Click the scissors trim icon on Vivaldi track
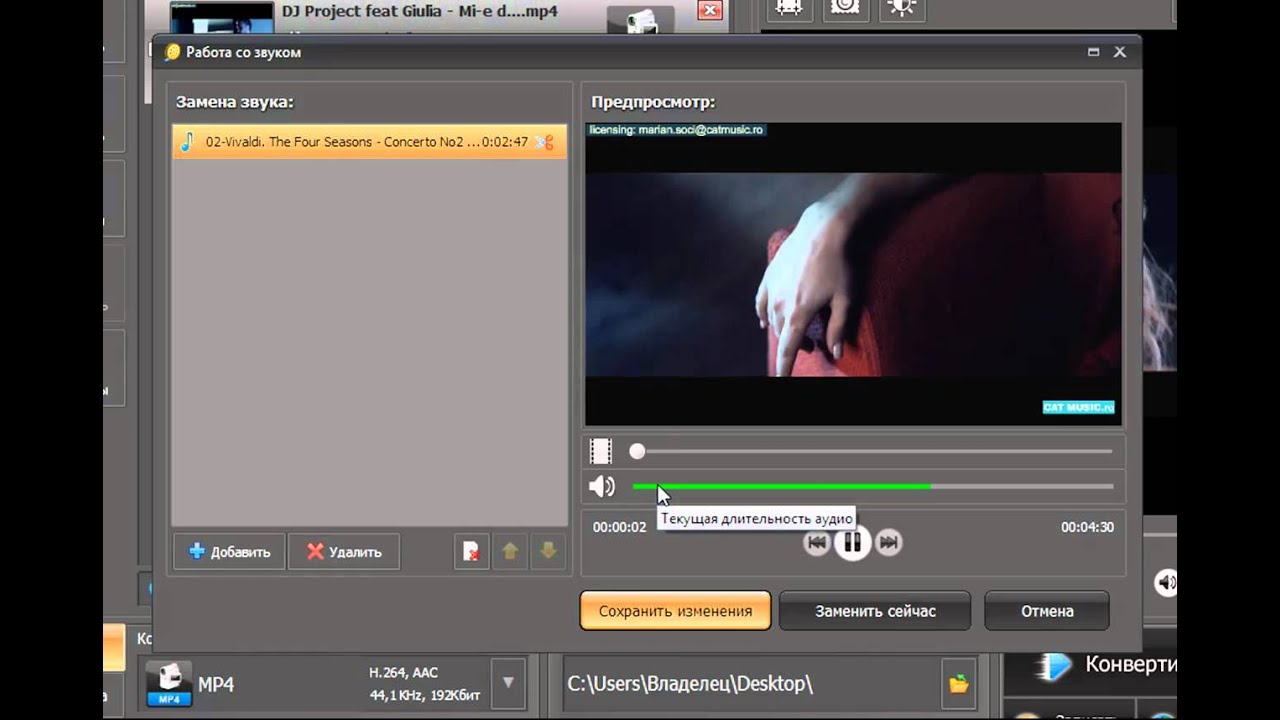This screenshot has height=720, width=1280. (544, 142)
